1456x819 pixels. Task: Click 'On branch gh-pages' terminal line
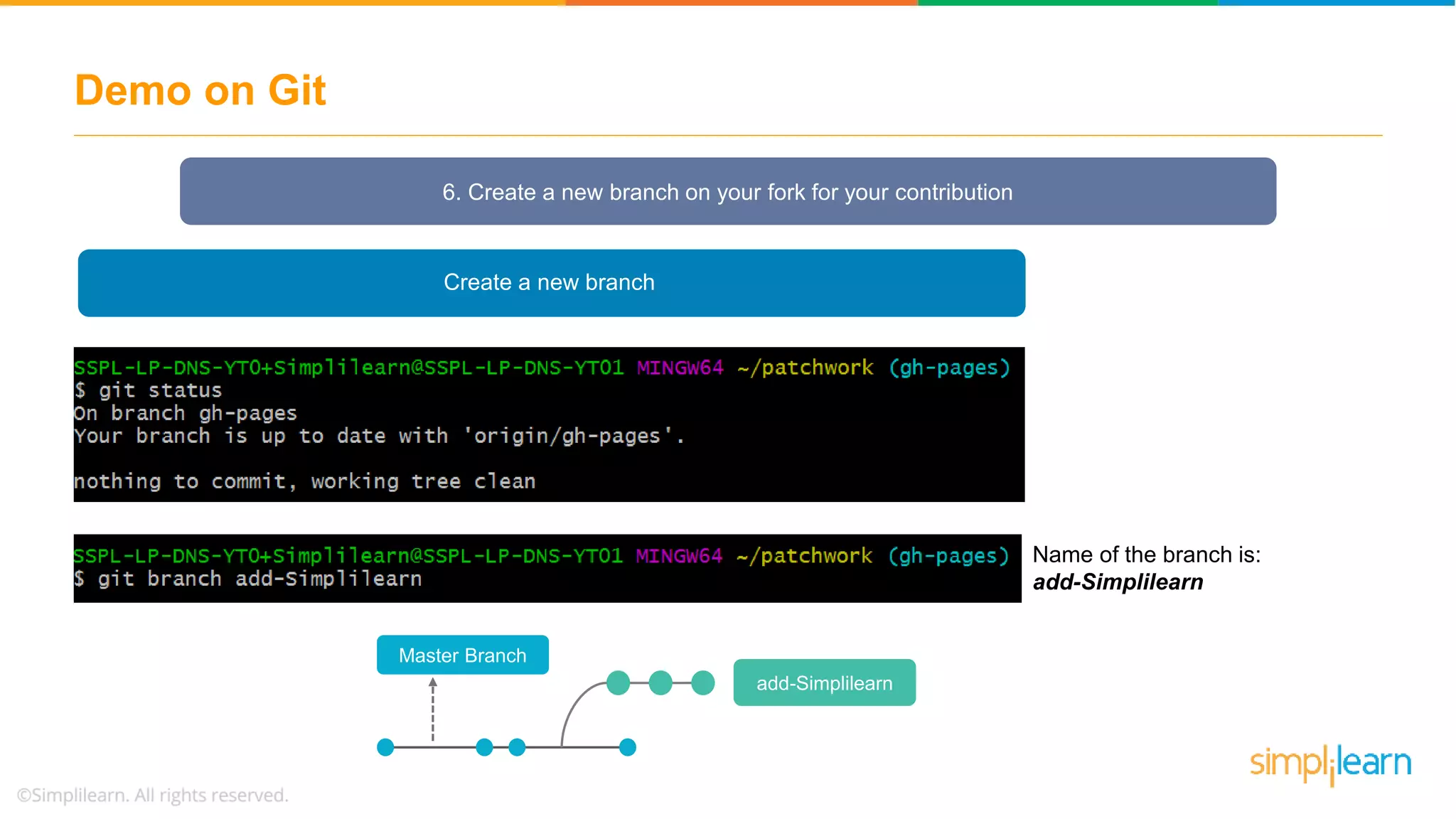point(186,413)
